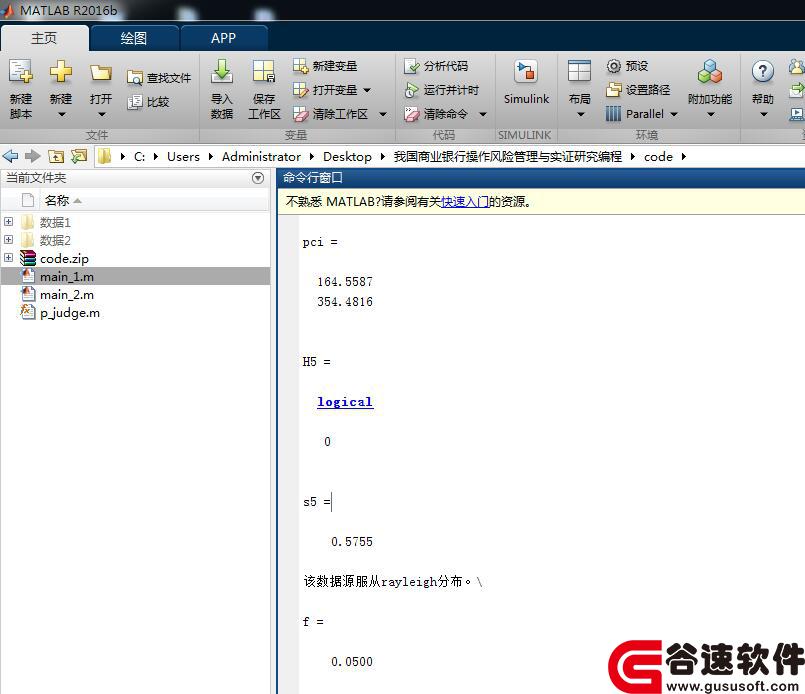Select main_1.m file
This screenshot has width=805, height=694.
(136, 277)
